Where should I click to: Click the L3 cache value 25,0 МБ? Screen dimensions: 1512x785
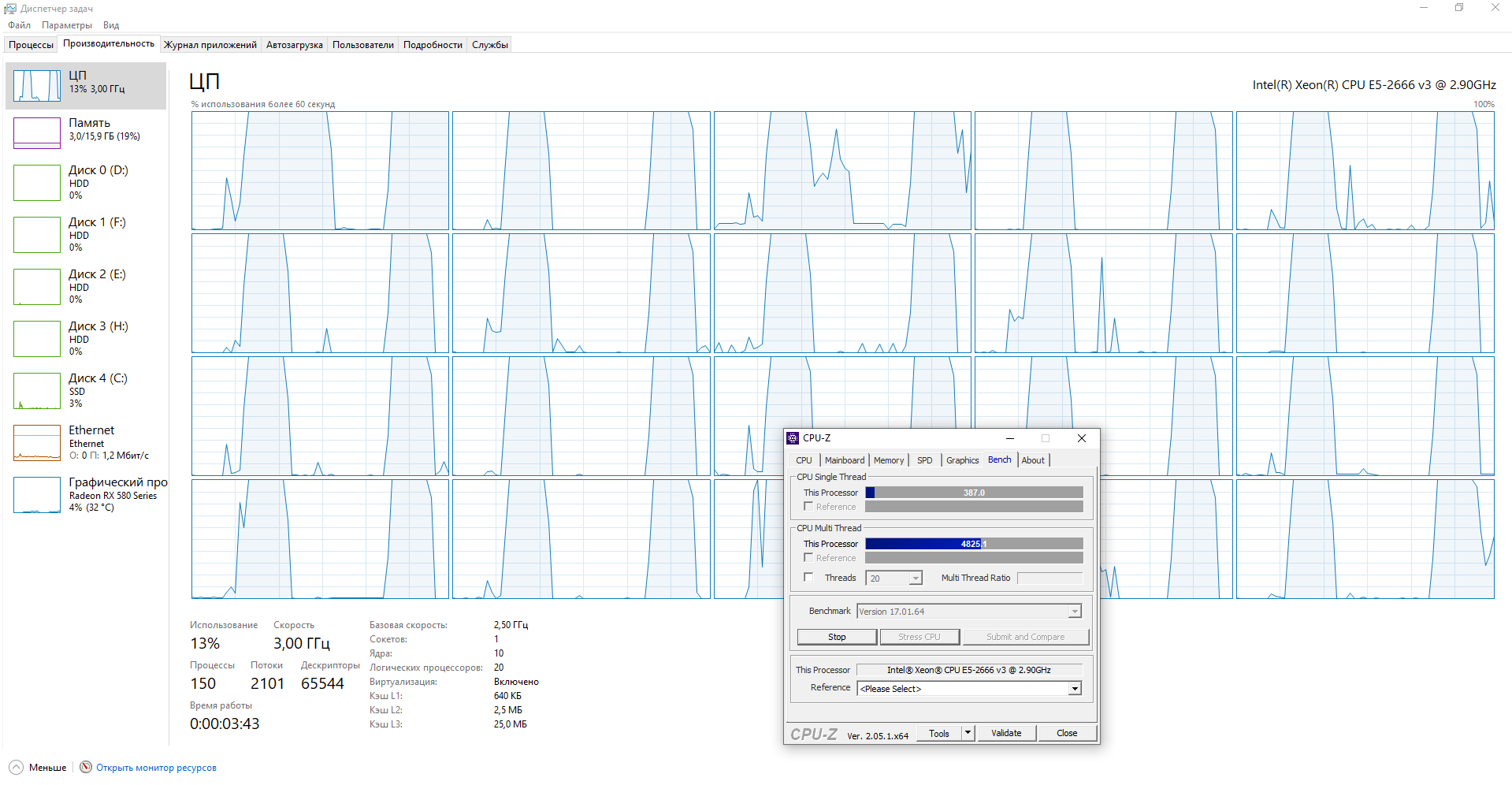pos(511,724)
